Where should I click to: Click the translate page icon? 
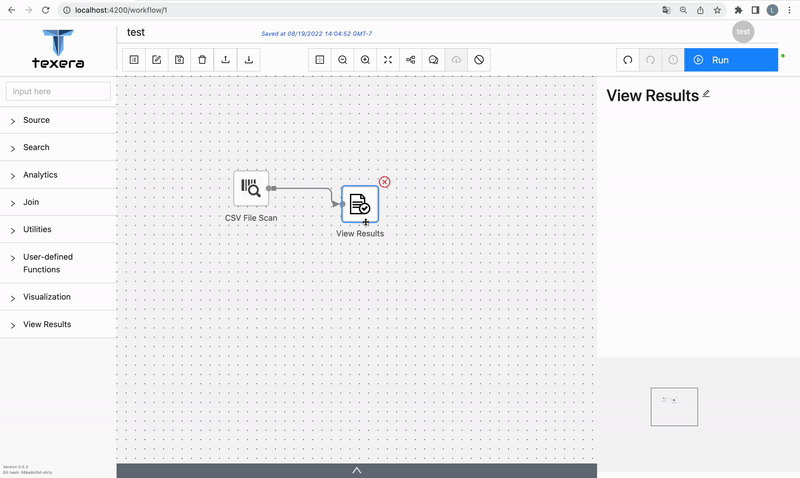pos(666,10)
